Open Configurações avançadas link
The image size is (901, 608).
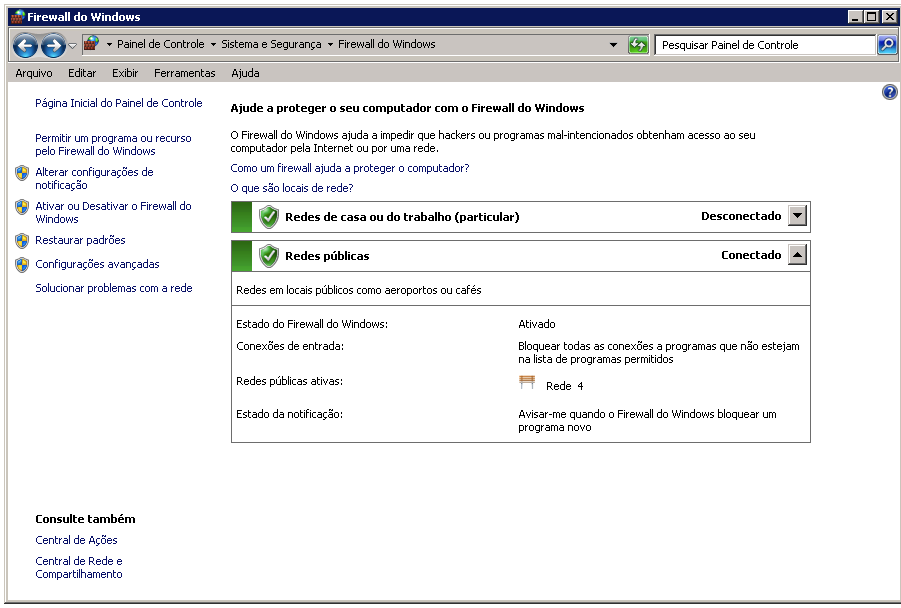tap(97, 264)
